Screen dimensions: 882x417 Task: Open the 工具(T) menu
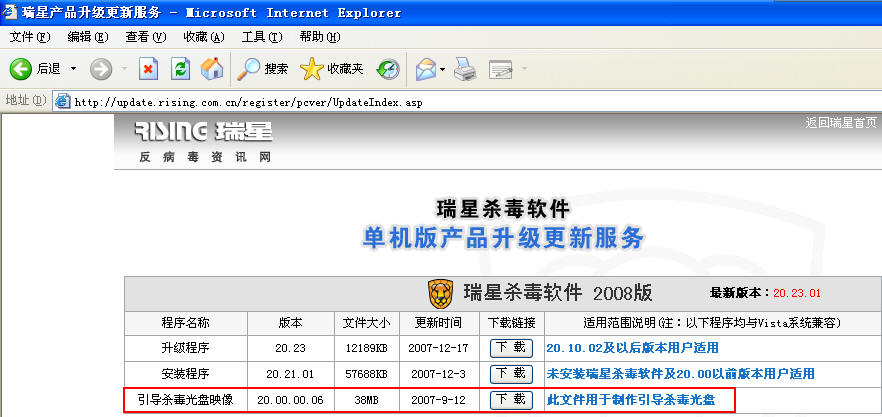point(262,37)
